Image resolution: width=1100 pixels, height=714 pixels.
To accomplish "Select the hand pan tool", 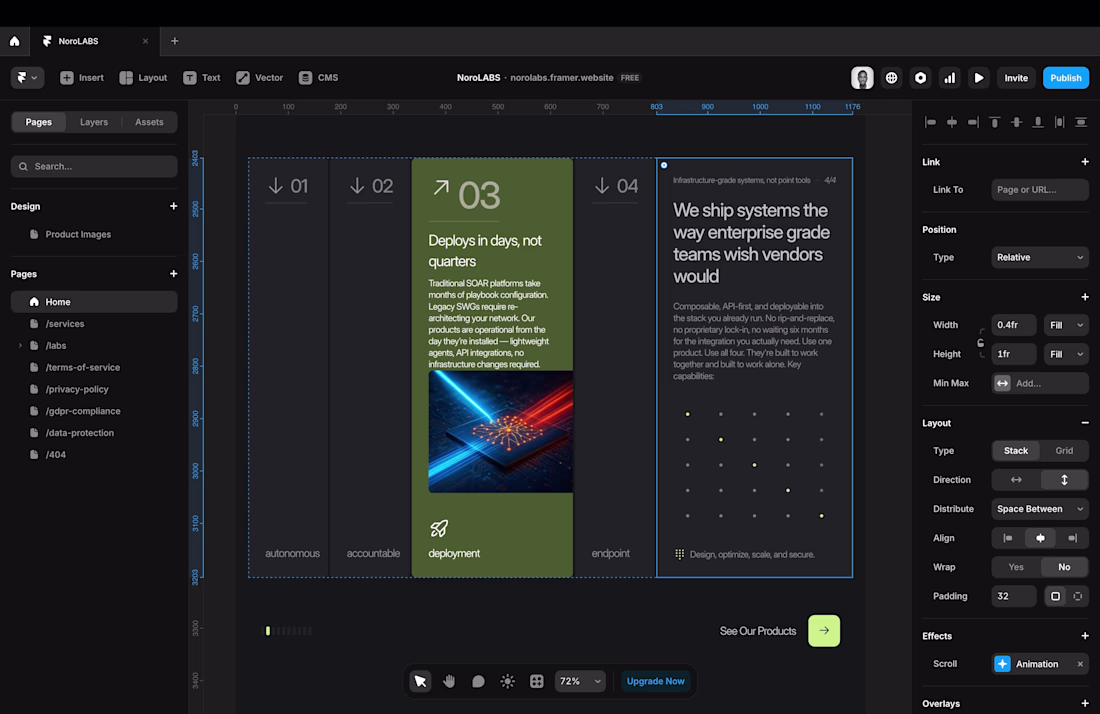I will coord(449,681).
